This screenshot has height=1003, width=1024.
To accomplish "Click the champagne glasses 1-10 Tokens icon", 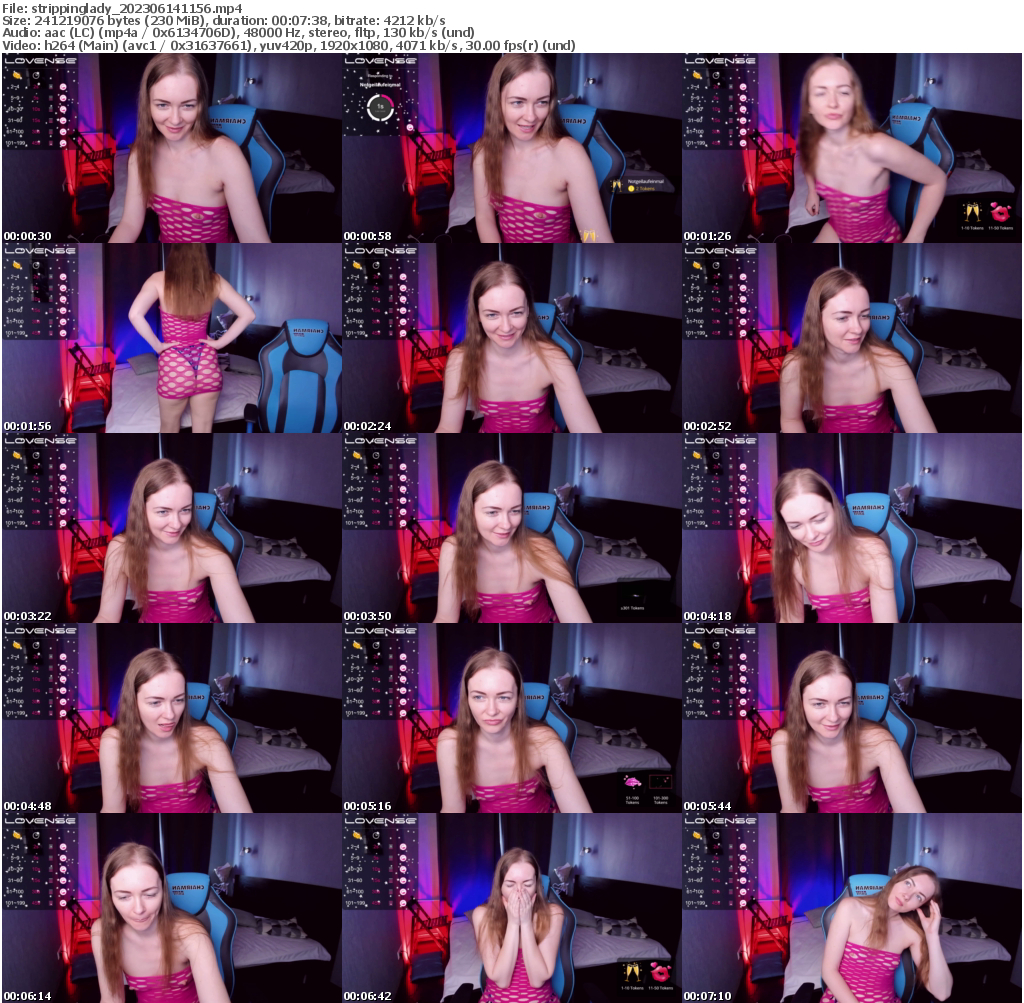I will (x=633, y=972).
